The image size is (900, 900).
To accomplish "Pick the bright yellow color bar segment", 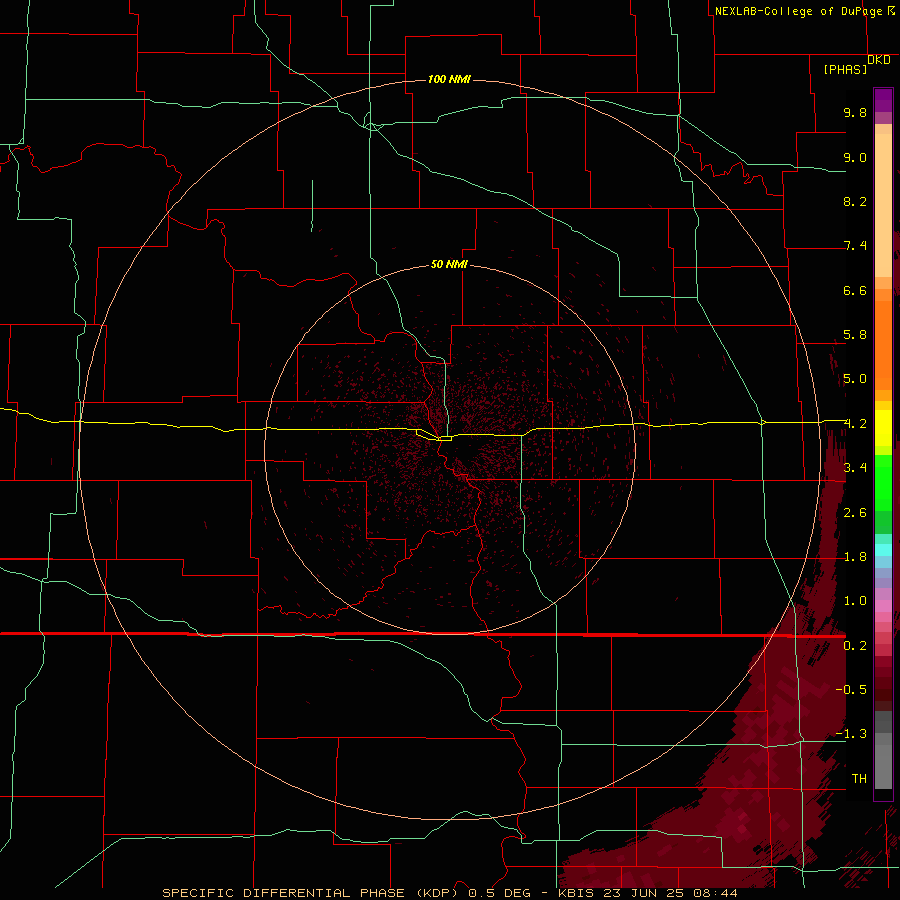I will (883, 428).
